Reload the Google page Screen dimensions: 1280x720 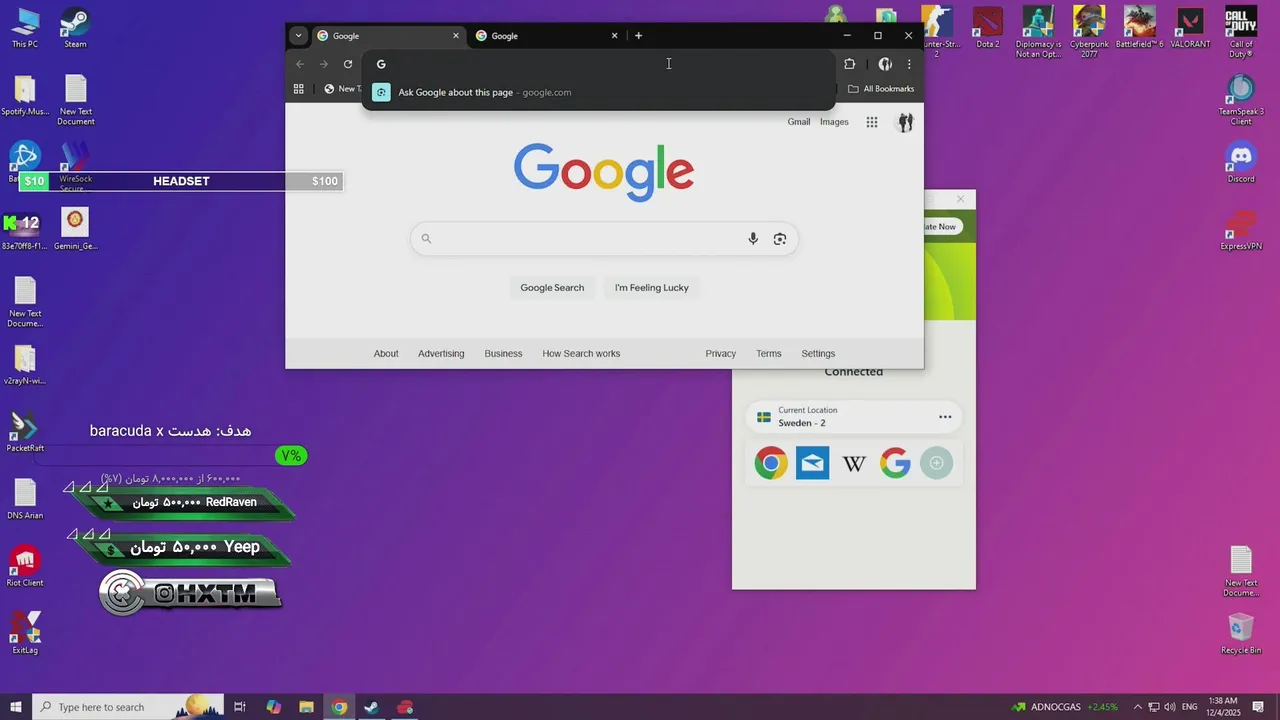click(348, 64)
